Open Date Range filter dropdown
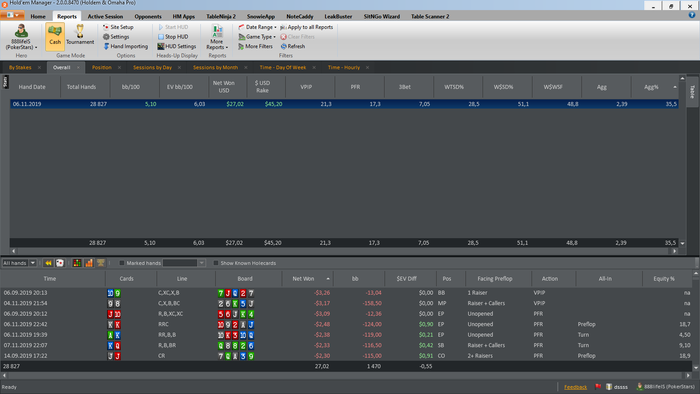Image resolution: width=700 pixels, height=394 pixels. [257, 27]
